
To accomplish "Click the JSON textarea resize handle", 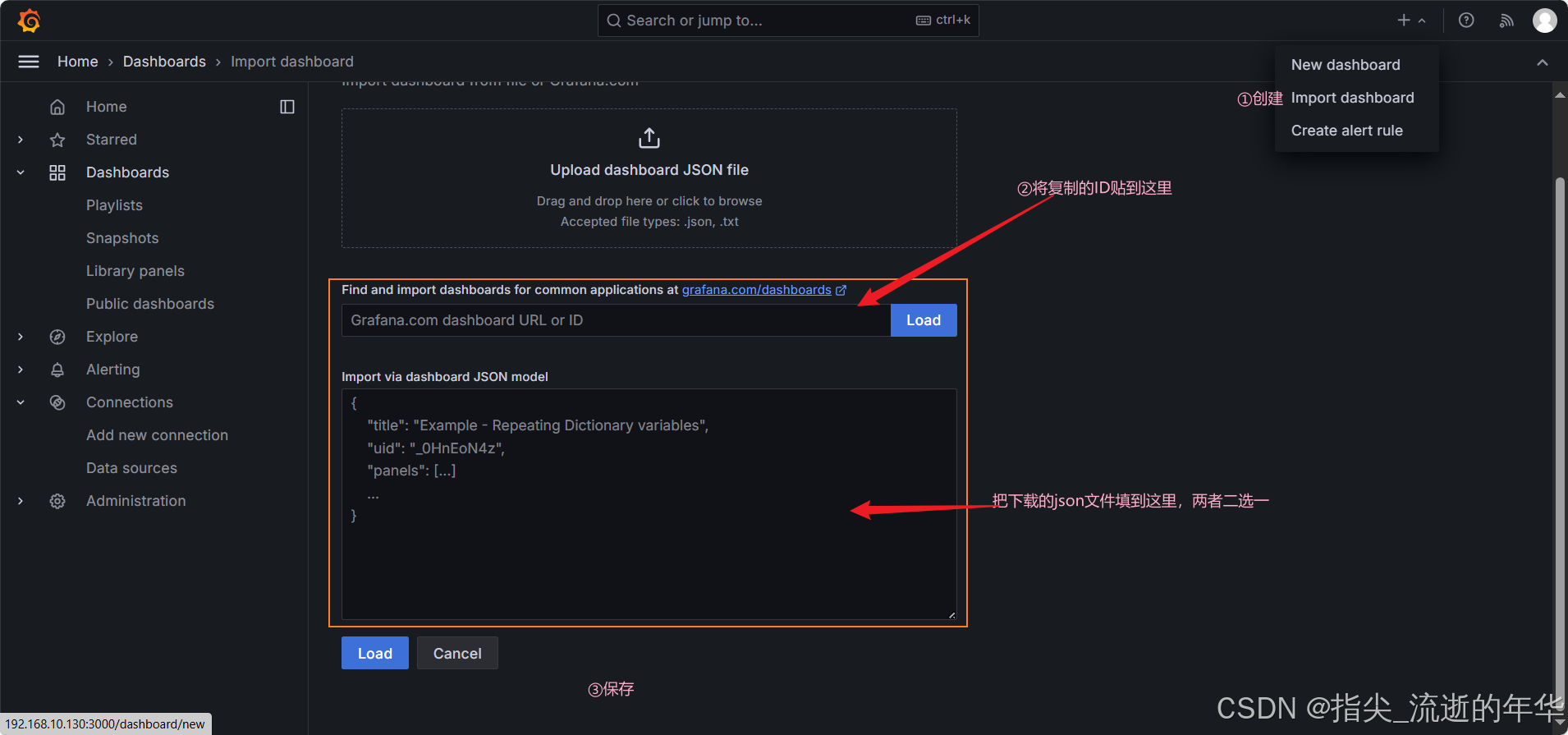I will (x=951, y=614).
